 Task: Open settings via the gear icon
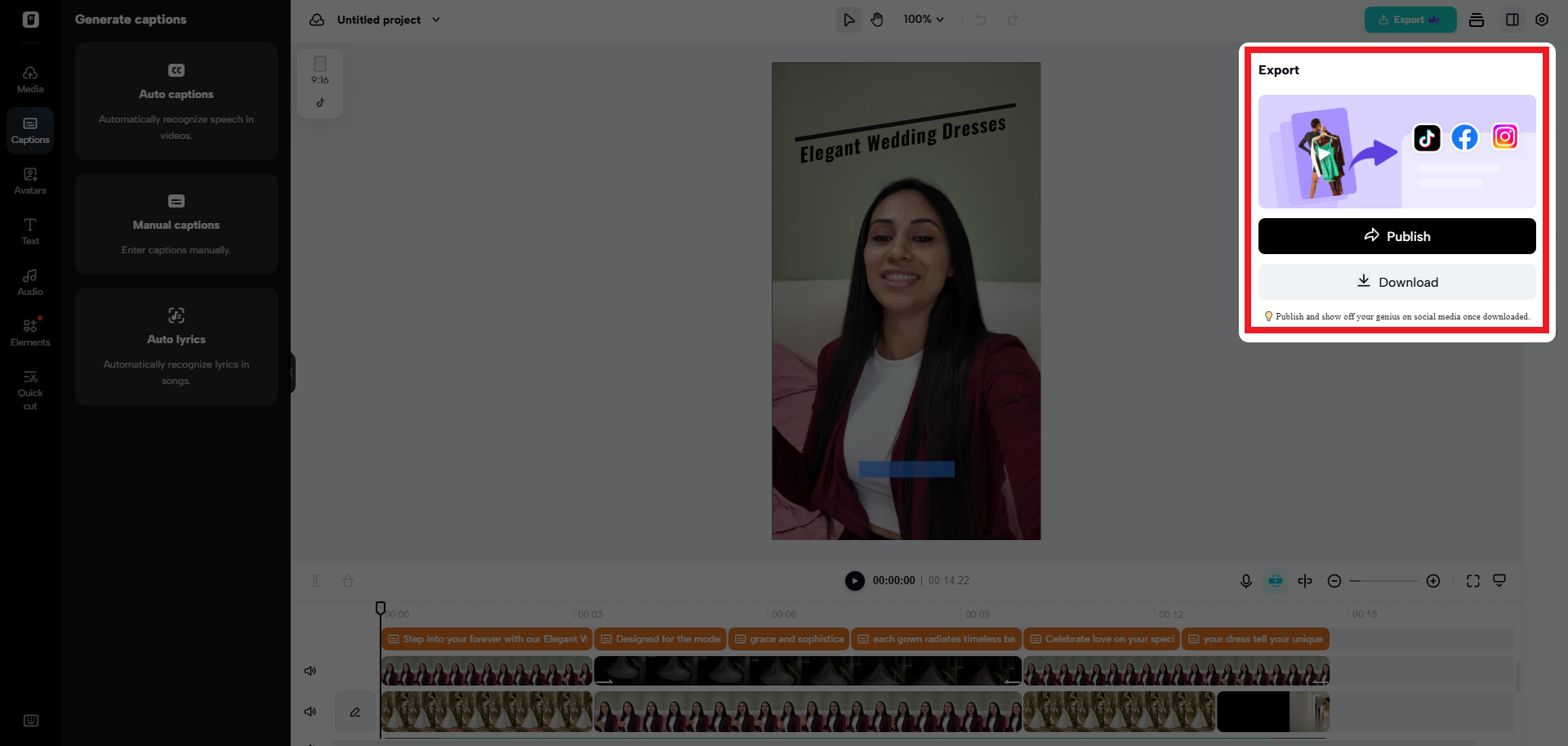[x=1542, y=20]
